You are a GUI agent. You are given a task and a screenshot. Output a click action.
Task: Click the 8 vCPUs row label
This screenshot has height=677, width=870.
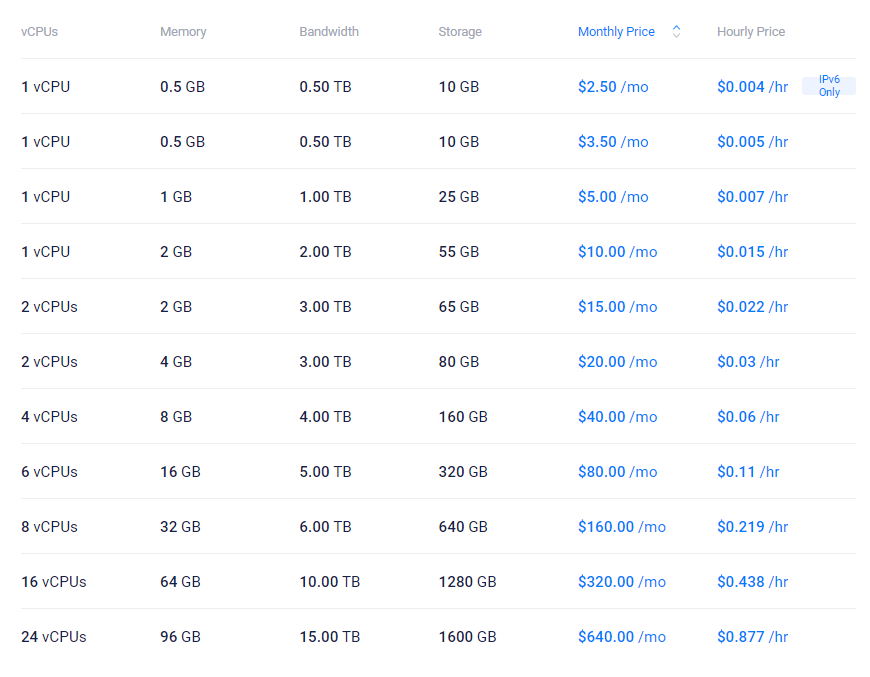(x=49, y=527)
